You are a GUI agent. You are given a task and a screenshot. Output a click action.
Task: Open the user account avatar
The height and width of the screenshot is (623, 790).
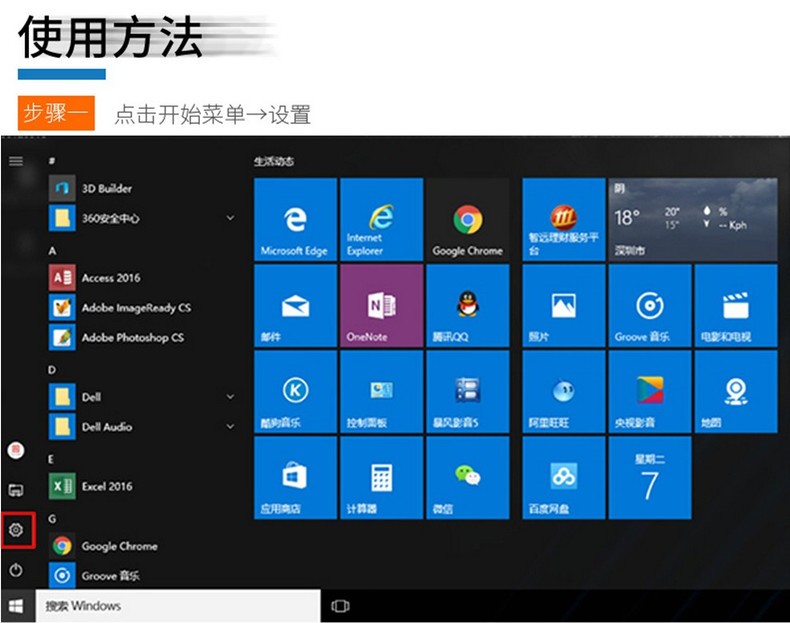[16, 450]
